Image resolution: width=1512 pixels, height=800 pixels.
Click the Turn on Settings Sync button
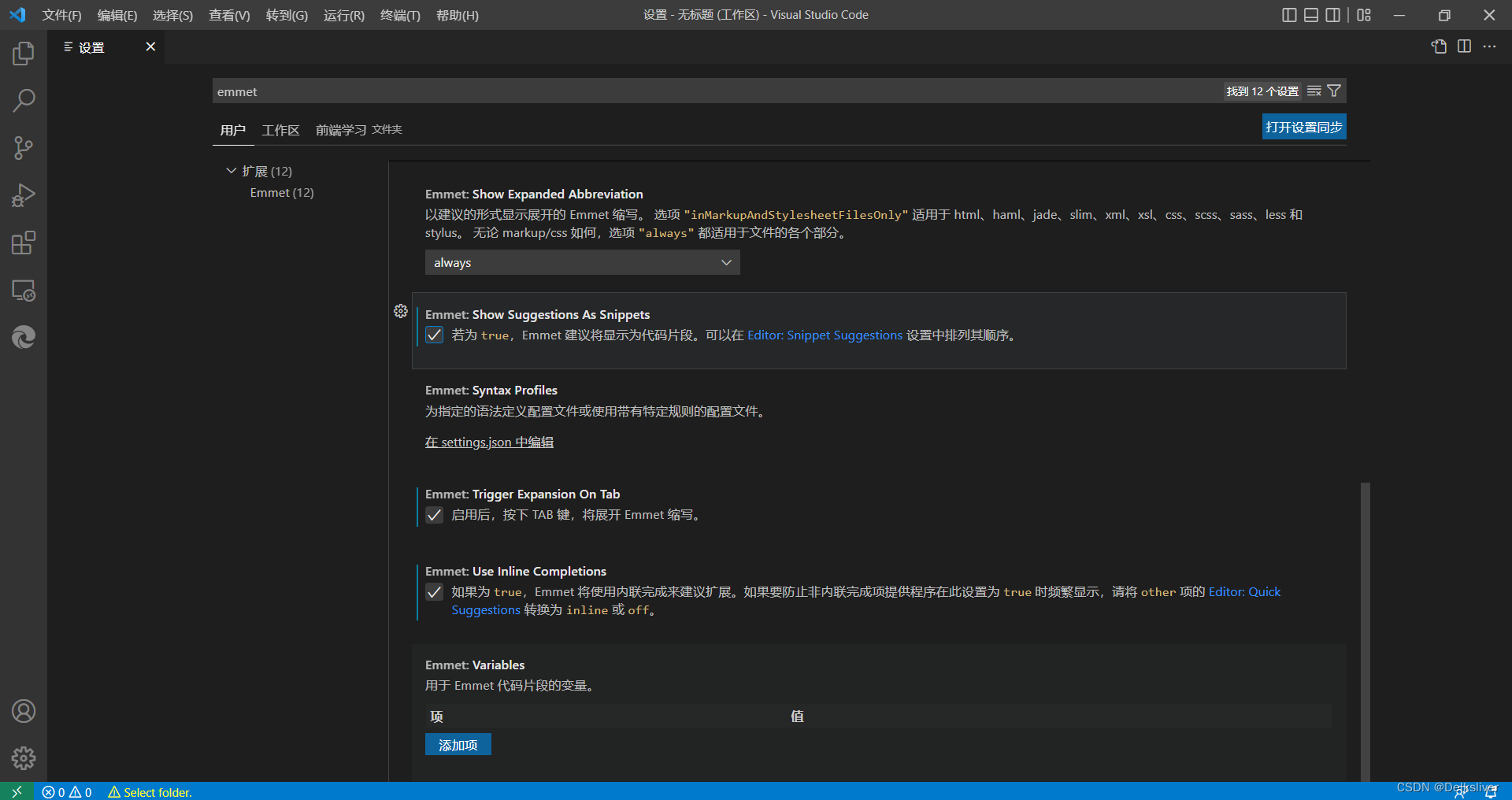(x=1304, y=127)
